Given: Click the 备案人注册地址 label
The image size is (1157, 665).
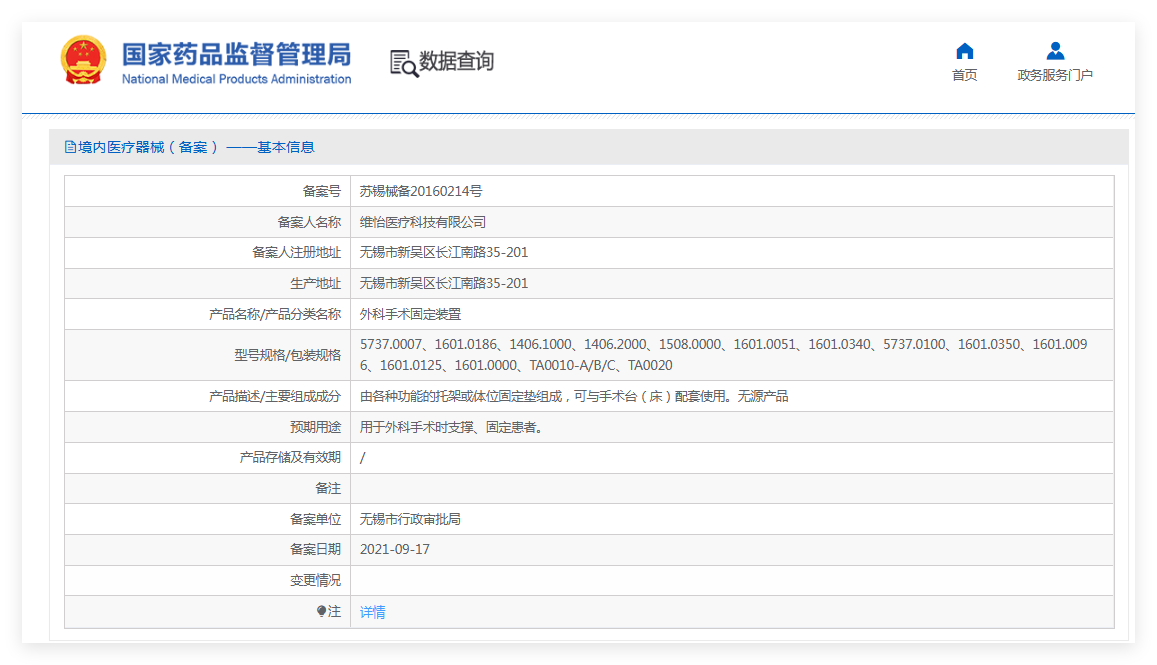Looking at the screenshot, I should coord(297,252).
